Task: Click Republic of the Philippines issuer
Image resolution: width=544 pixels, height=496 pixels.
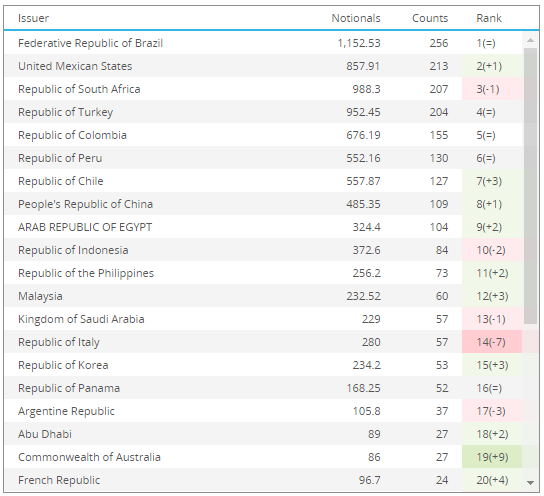Action: click(x=86, y=273)
